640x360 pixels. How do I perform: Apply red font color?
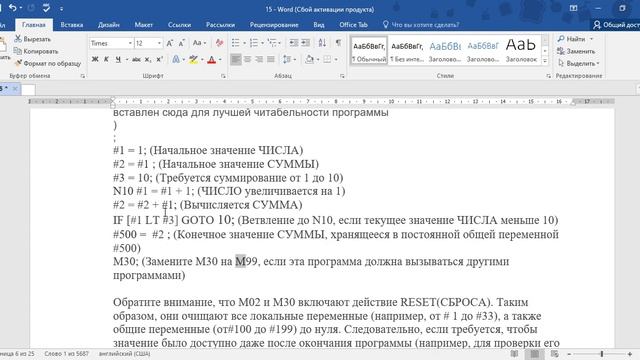point(211,60)
